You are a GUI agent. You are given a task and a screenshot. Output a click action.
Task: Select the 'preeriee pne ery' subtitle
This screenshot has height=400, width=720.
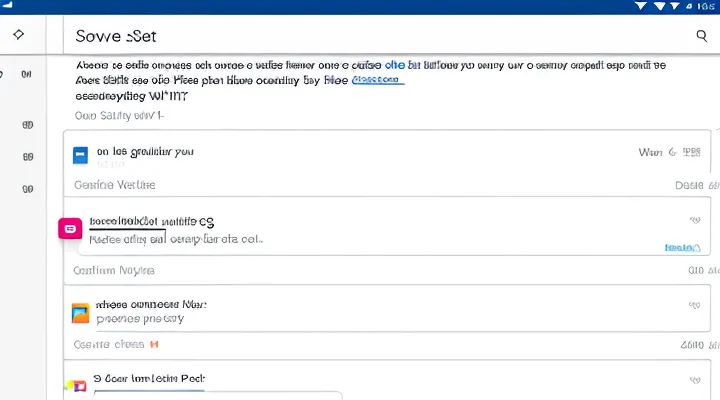(x=140, y=319)
